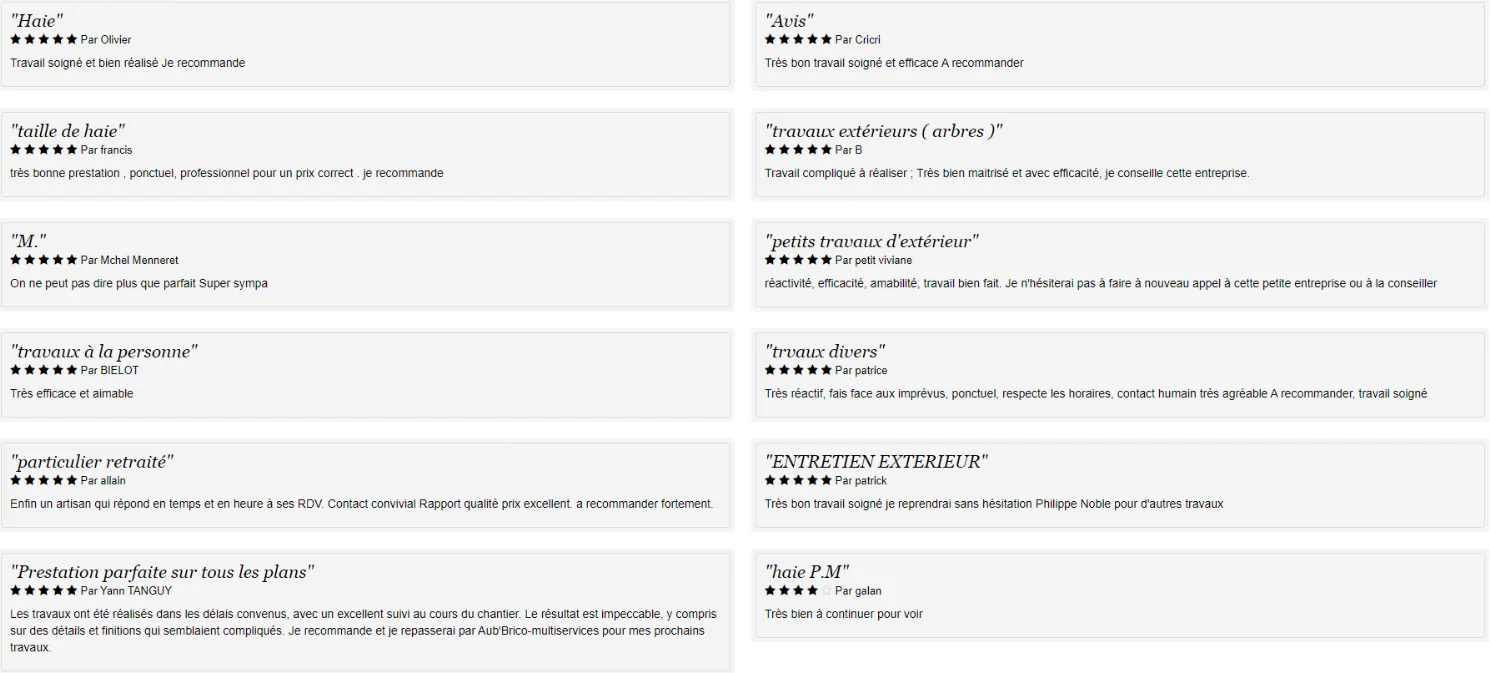The height and width of the screenshot is (673, 1490).
Task: Click the stars next to Yann TANGUY
Action: [44, 591]
